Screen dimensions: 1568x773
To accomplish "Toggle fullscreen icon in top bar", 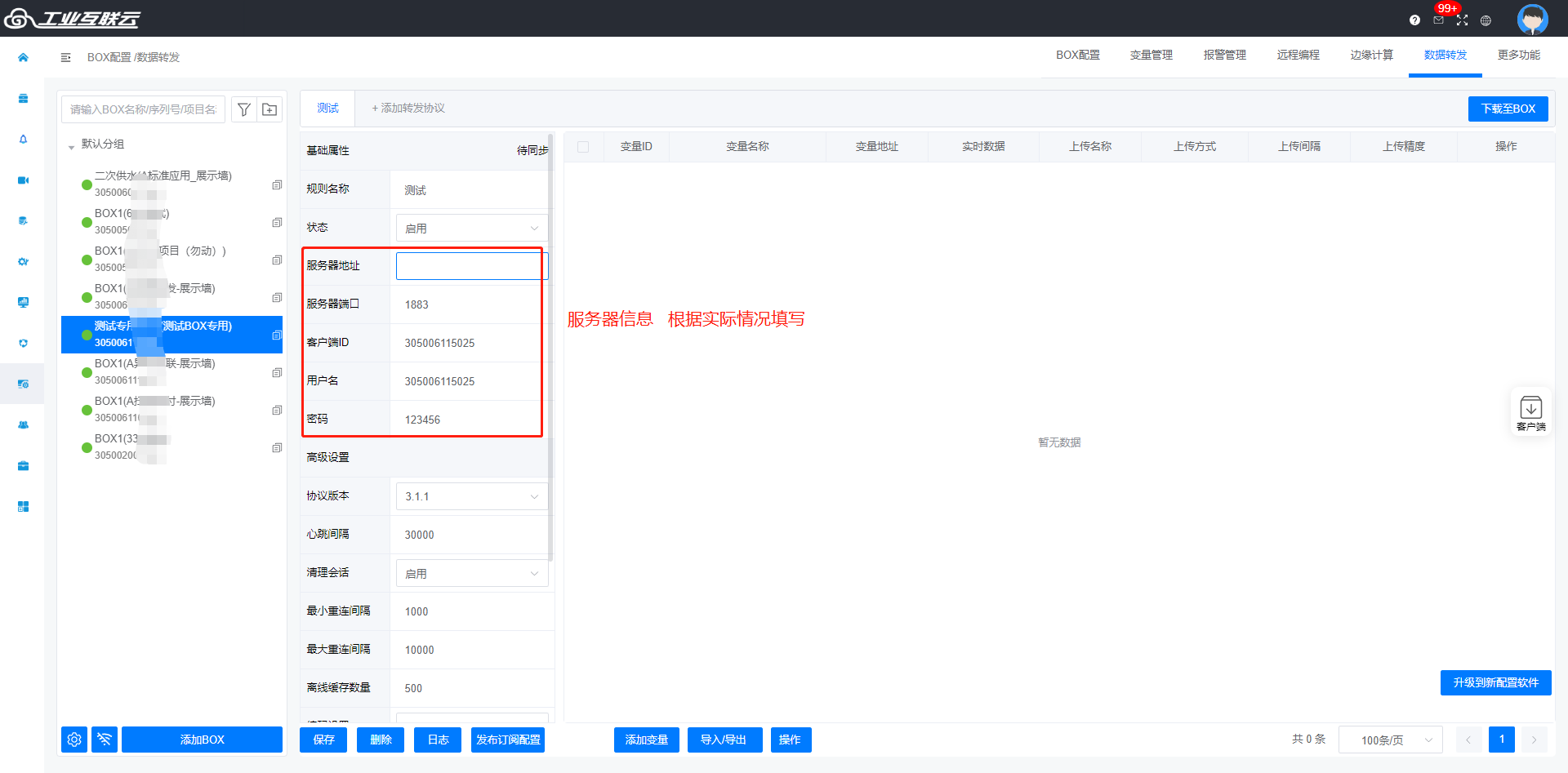I will click(x=1462, y=20).
